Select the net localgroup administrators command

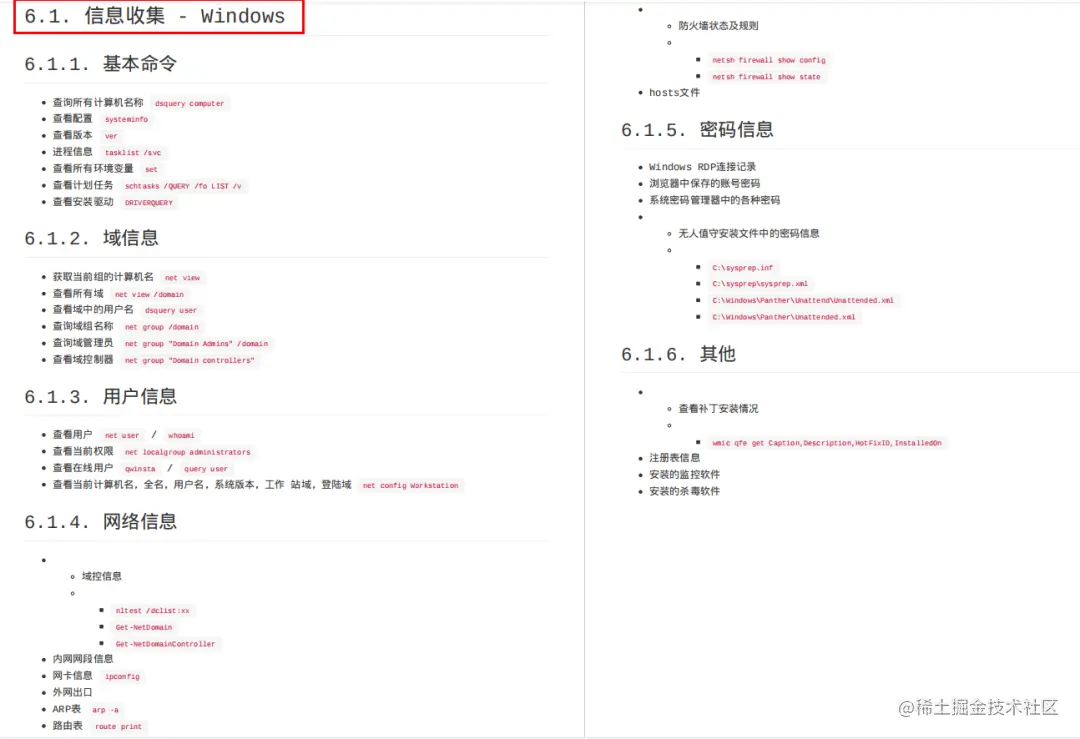(x=188, y=452)
